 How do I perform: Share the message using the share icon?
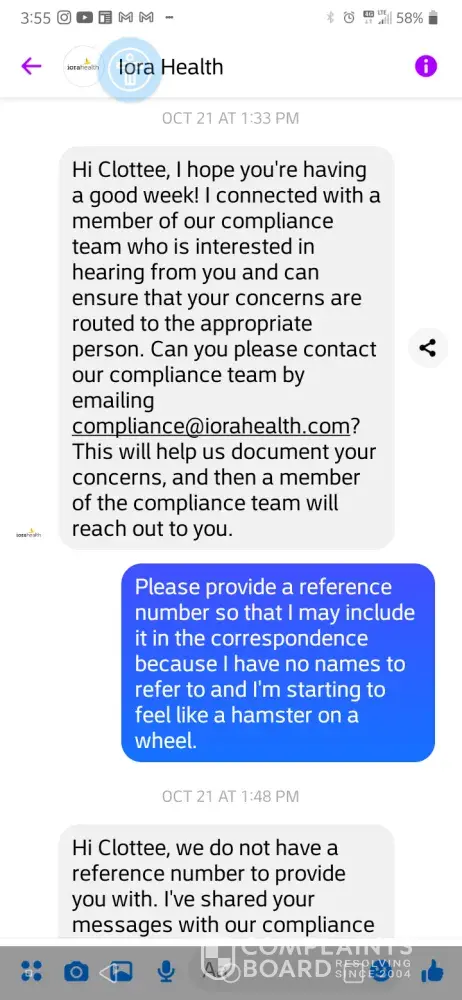pos(428,348)
